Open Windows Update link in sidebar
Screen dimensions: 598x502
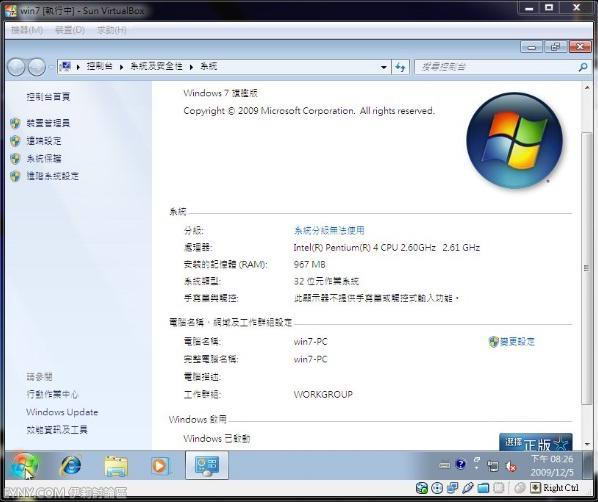click(62, 412)
